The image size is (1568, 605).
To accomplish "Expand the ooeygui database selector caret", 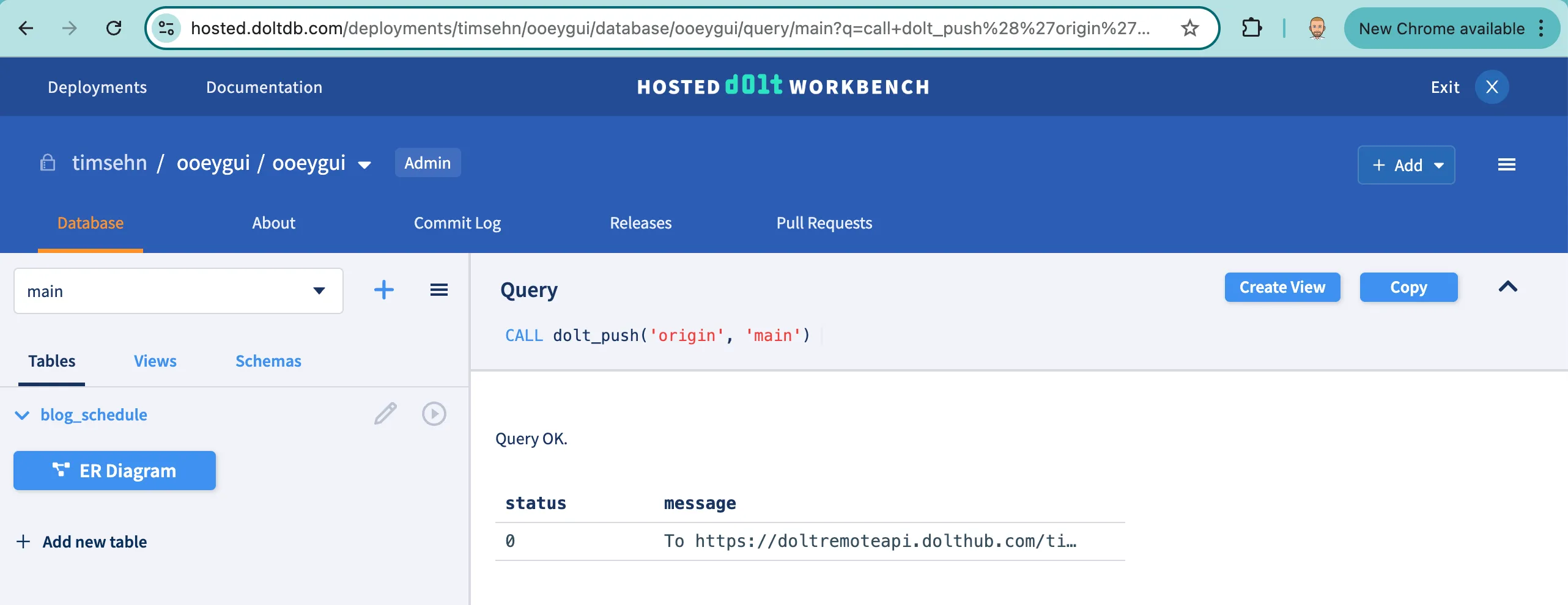I will click(364, 164).
